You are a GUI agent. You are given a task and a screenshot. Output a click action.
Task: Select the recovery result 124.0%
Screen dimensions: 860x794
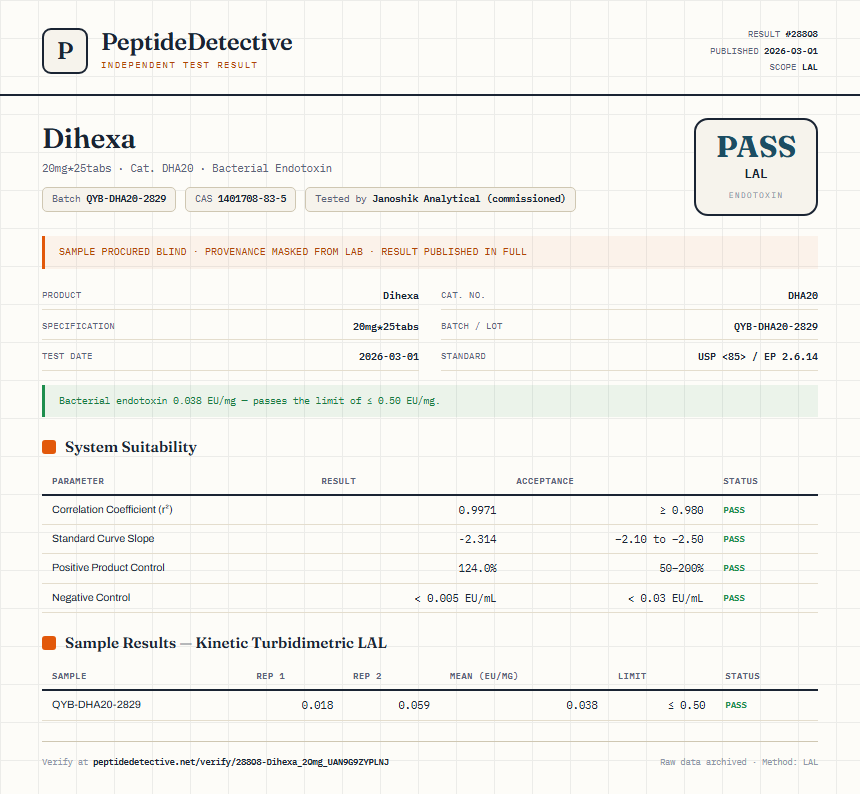click(x=477, y=568)
